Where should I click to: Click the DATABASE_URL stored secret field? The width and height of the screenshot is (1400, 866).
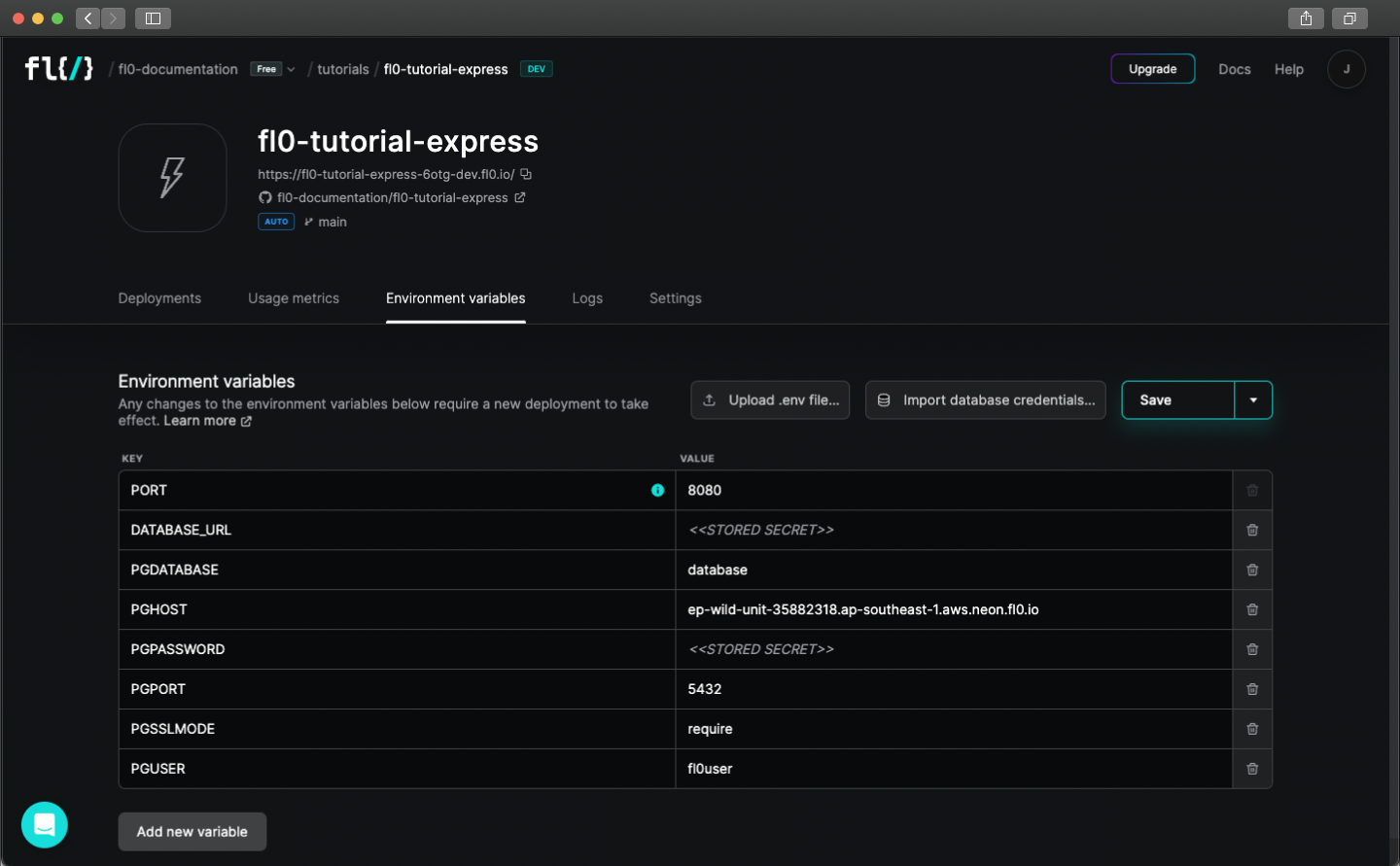954,530
